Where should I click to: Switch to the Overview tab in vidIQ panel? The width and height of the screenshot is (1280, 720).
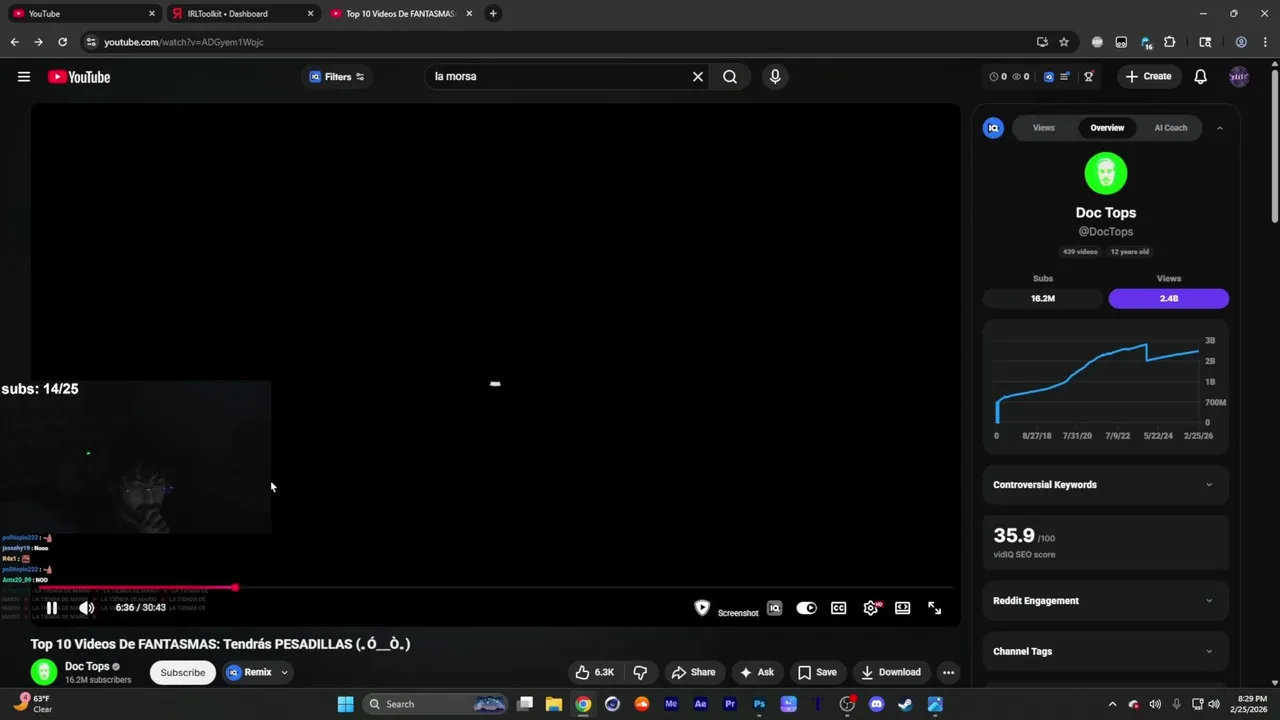(x=1107, y=128)
